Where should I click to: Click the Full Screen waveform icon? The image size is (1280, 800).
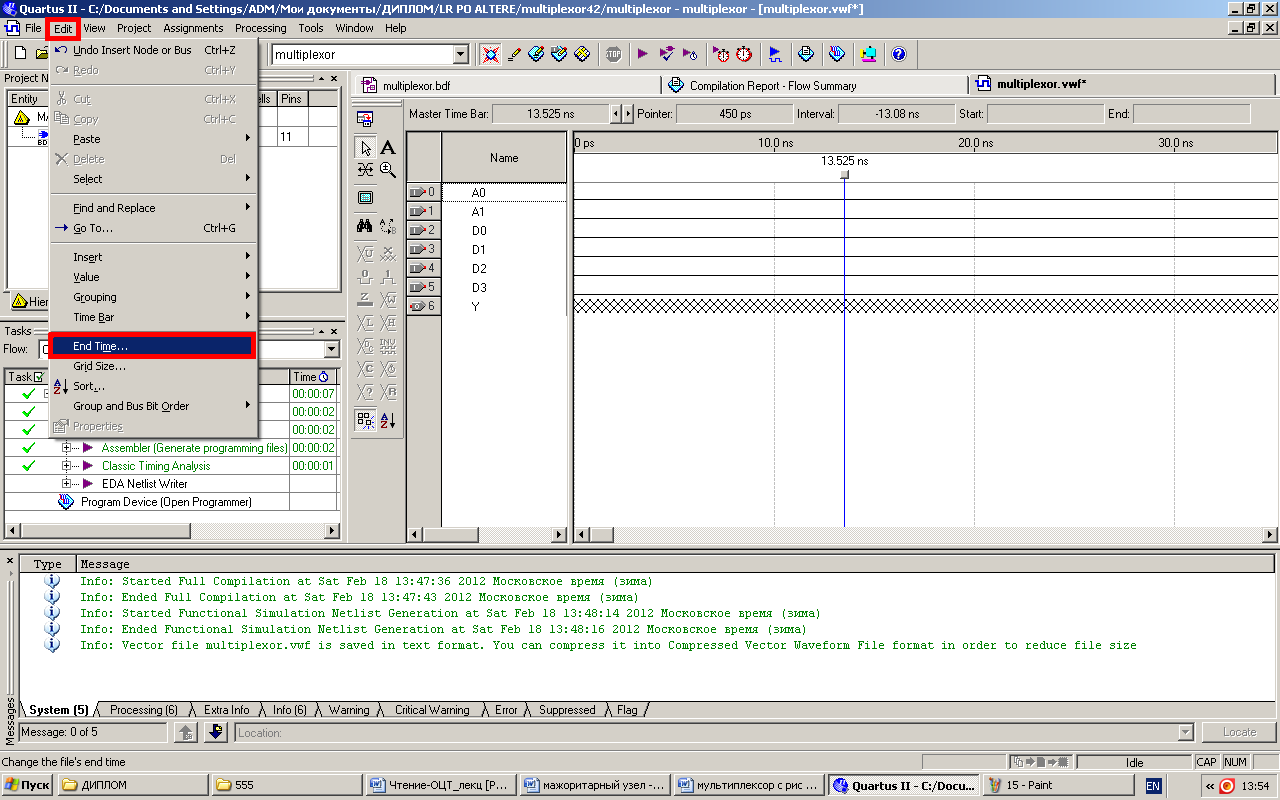(x=365, y=198)
